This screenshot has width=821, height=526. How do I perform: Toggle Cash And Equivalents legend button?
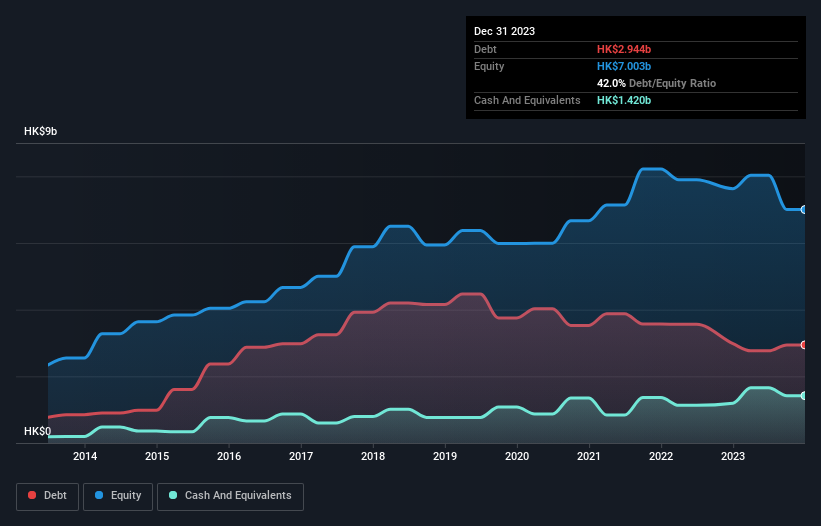[x=230, y=496]
